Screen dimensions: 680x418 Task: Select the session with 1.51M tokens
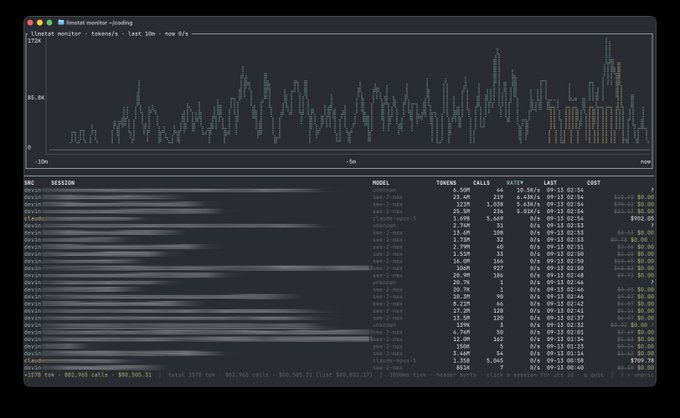coord(339,254)
